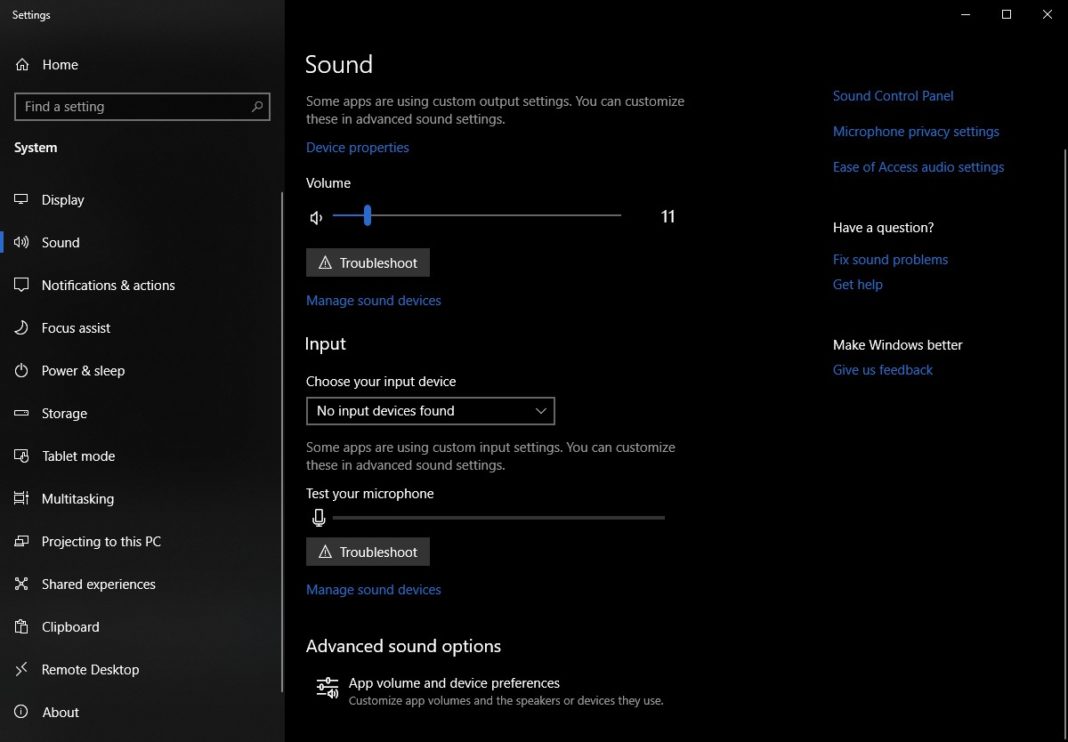Click the Notifications & actions bell icon
The width and height of the screenshot is (1068, 742).
[x=22, y=285]
